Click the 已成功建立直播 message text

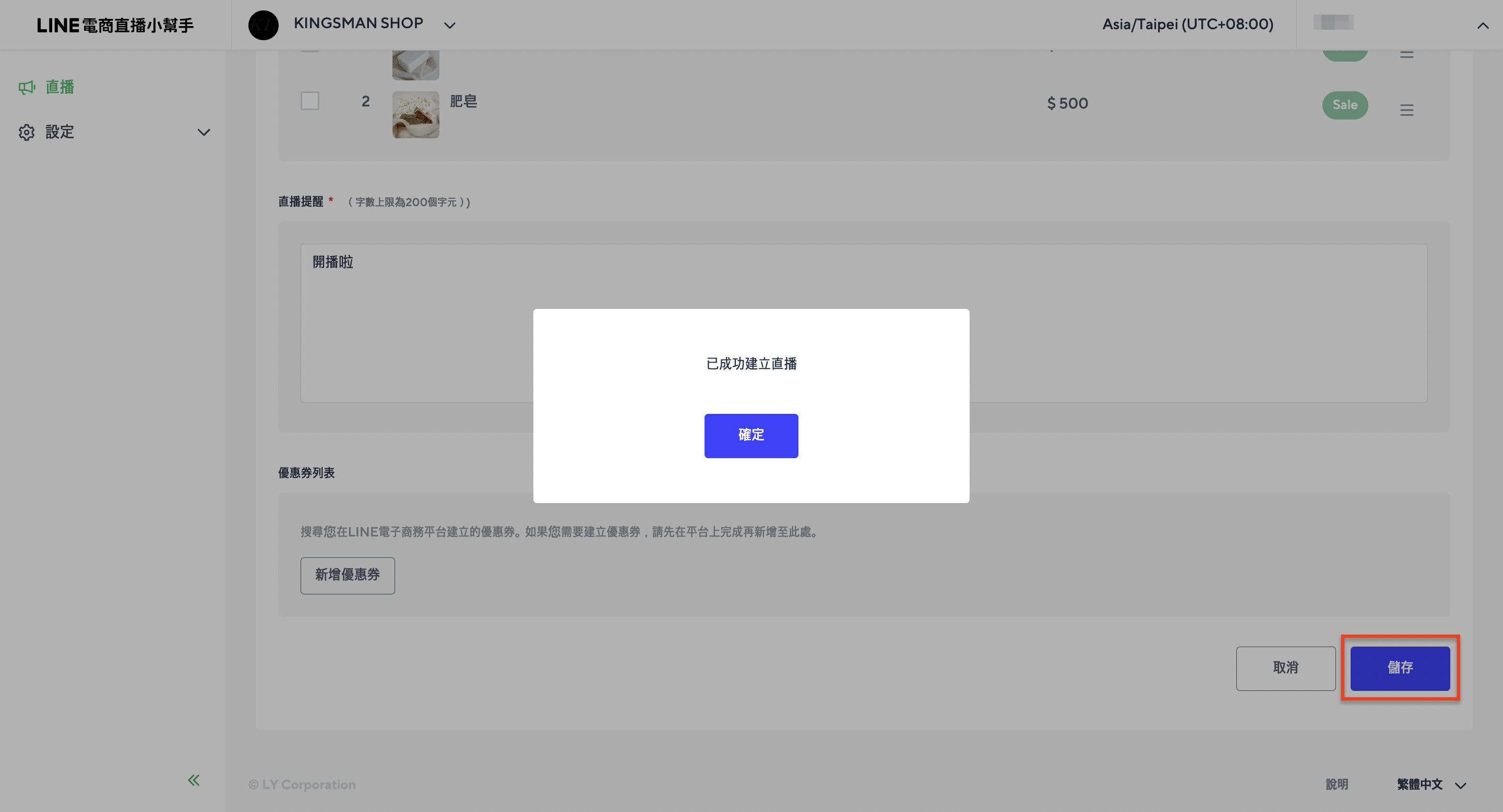coord(751,364)
